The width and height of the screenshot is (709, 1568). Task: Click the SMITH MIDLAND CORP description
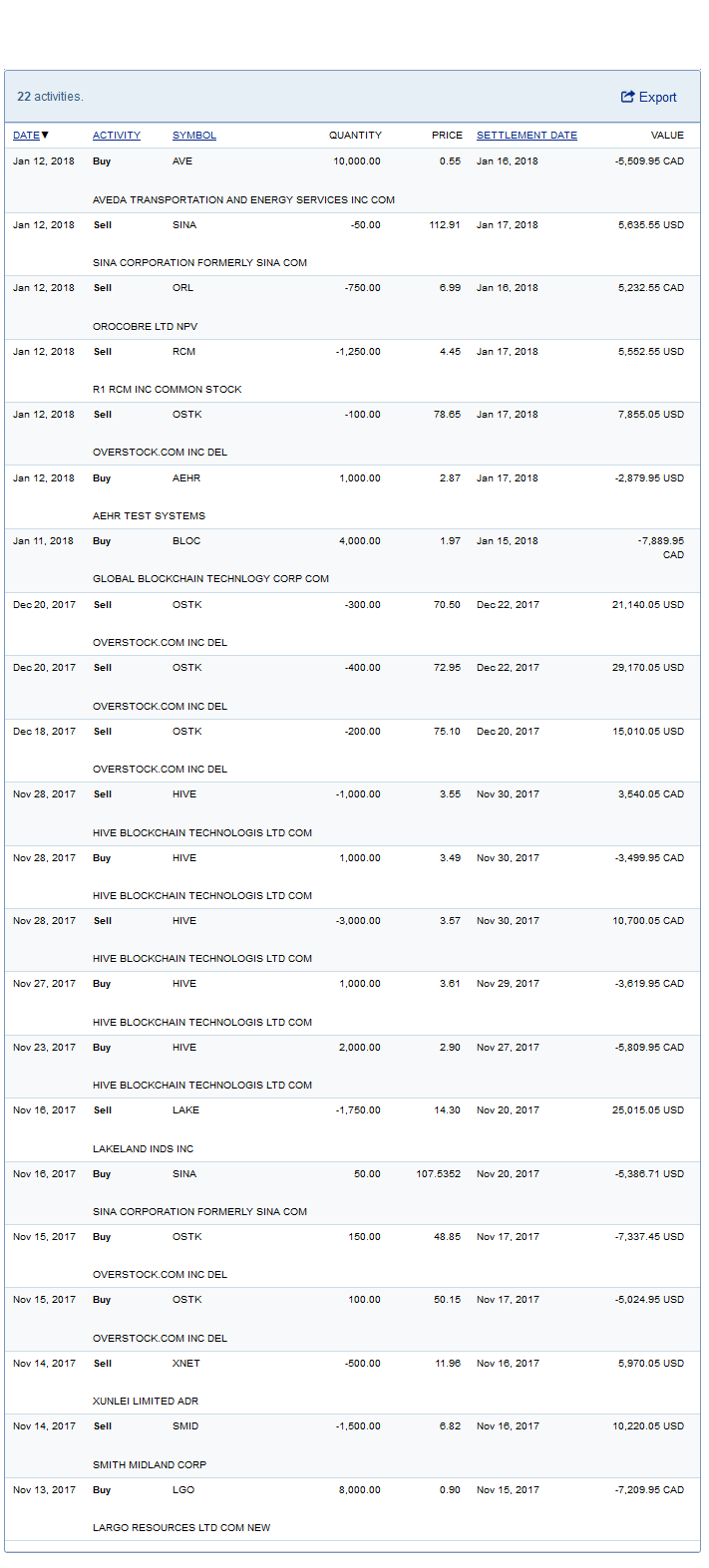point(150,1465)
